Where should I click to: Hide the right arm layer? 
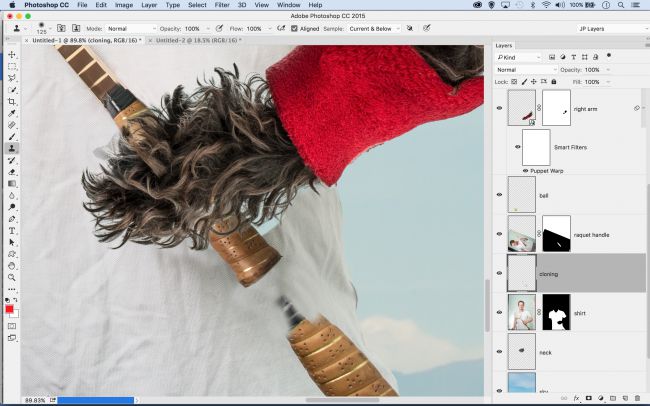[x=499, y=108]
